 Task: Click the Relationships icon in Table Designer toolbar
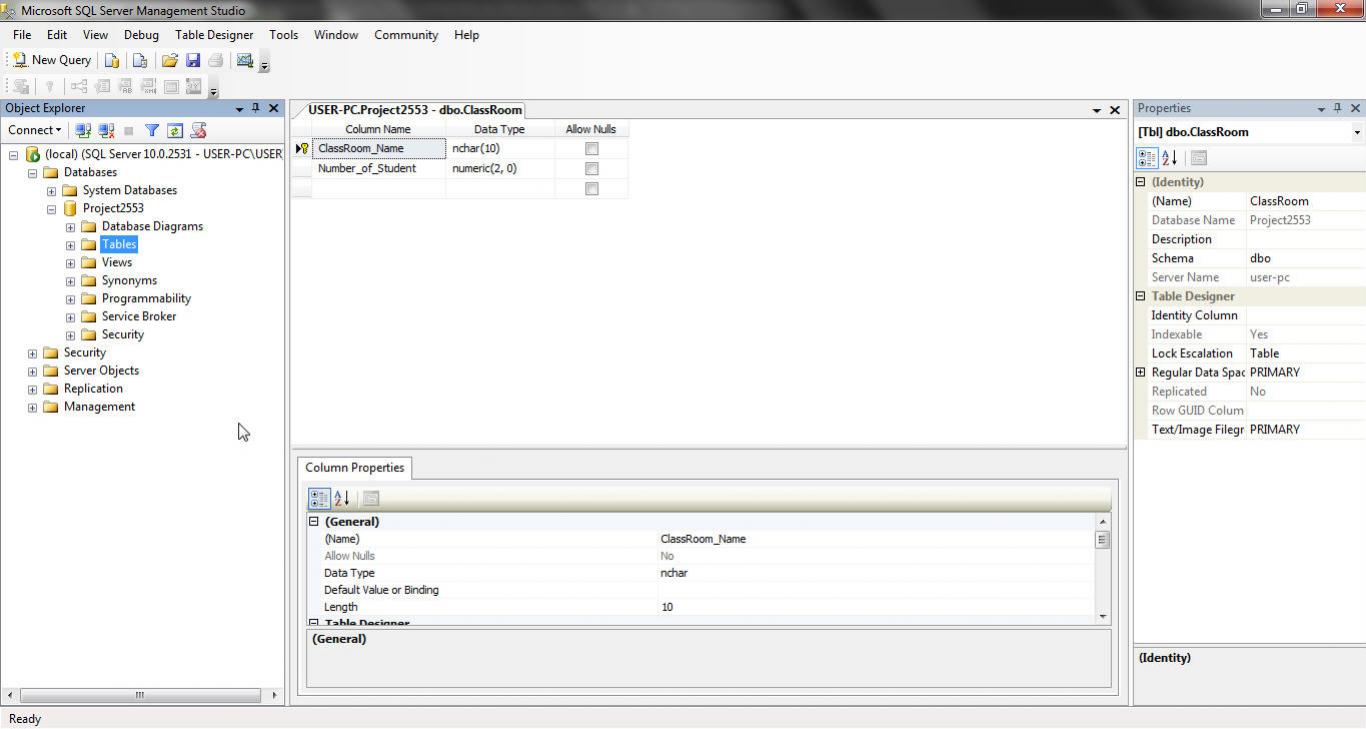click(79, 87)
